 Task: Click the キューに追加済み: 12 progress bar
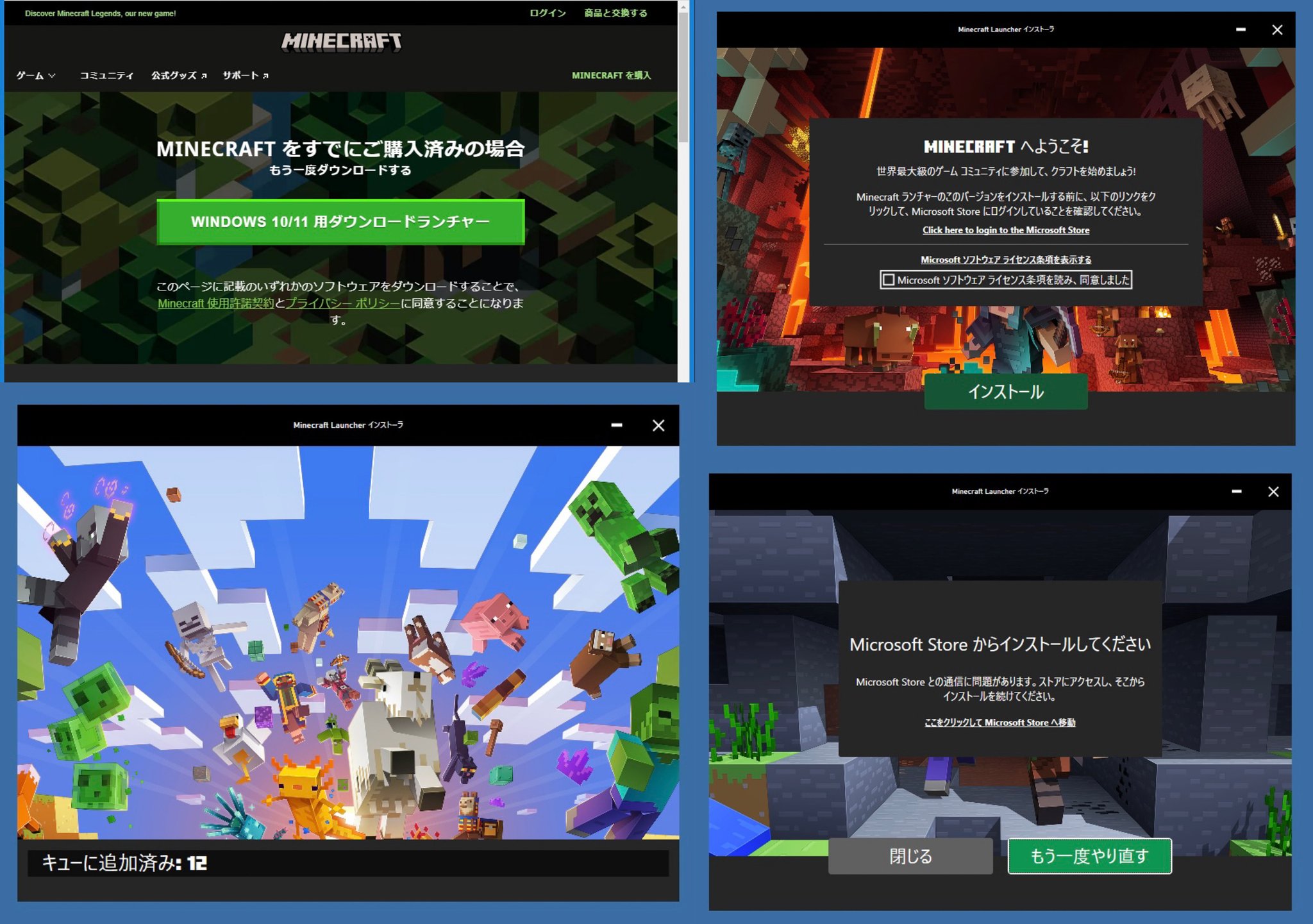coord(348,863)
